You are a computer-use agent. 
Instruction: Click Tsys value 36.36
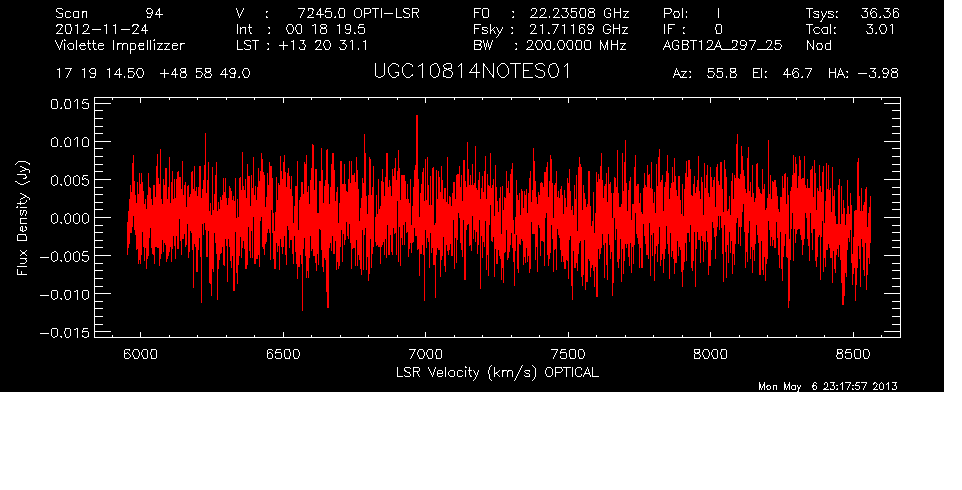point(879,13)
